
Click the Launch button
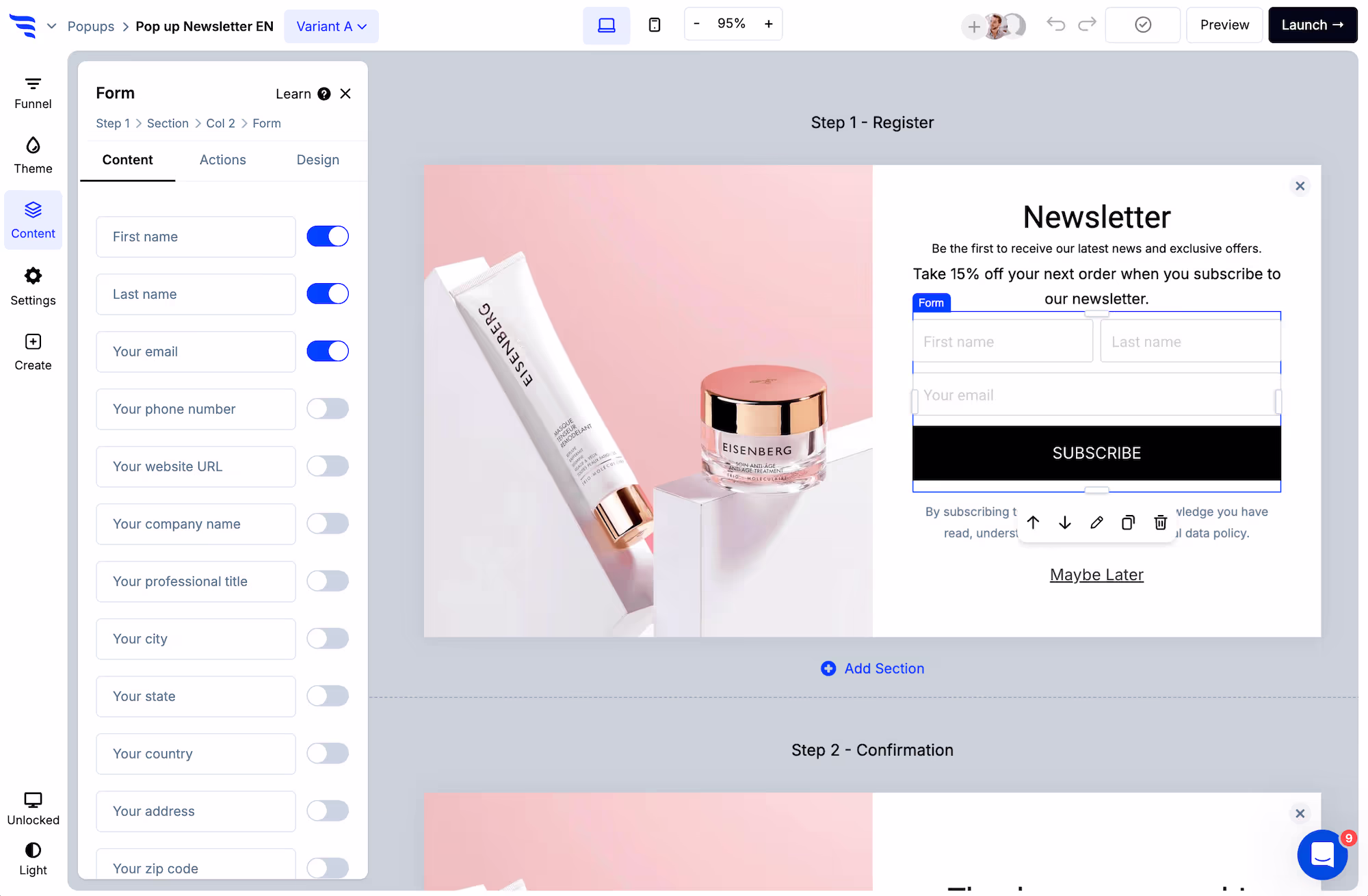click(x=1313, y=25)
